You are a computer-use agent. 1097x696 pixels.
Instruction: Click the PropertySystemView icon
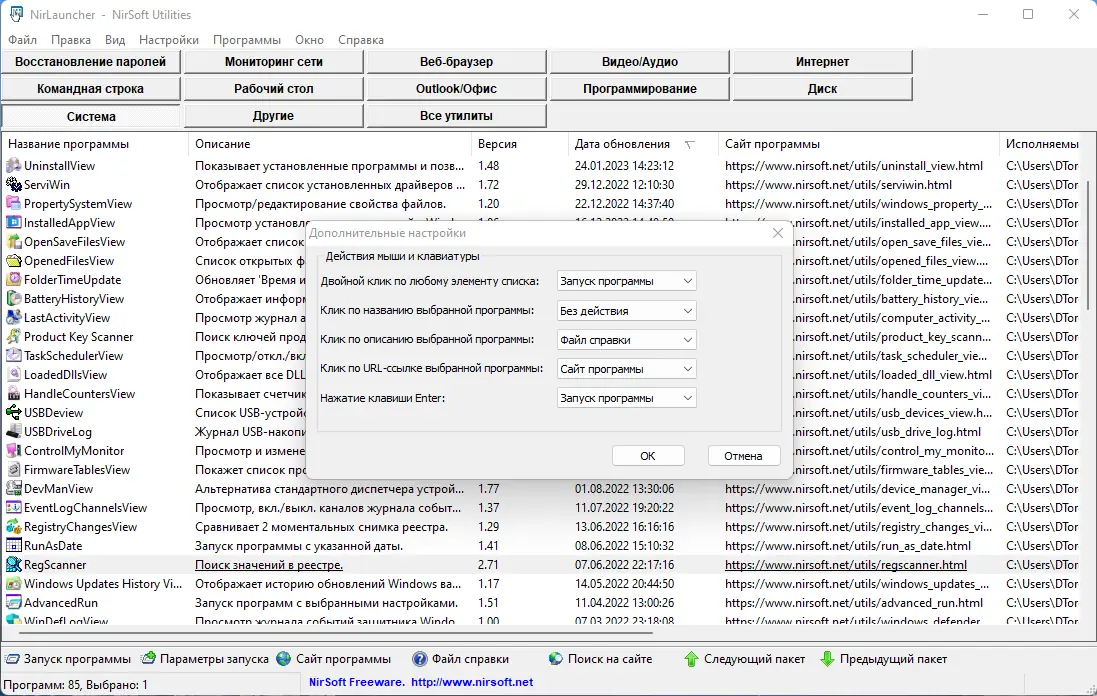point(13,204)
